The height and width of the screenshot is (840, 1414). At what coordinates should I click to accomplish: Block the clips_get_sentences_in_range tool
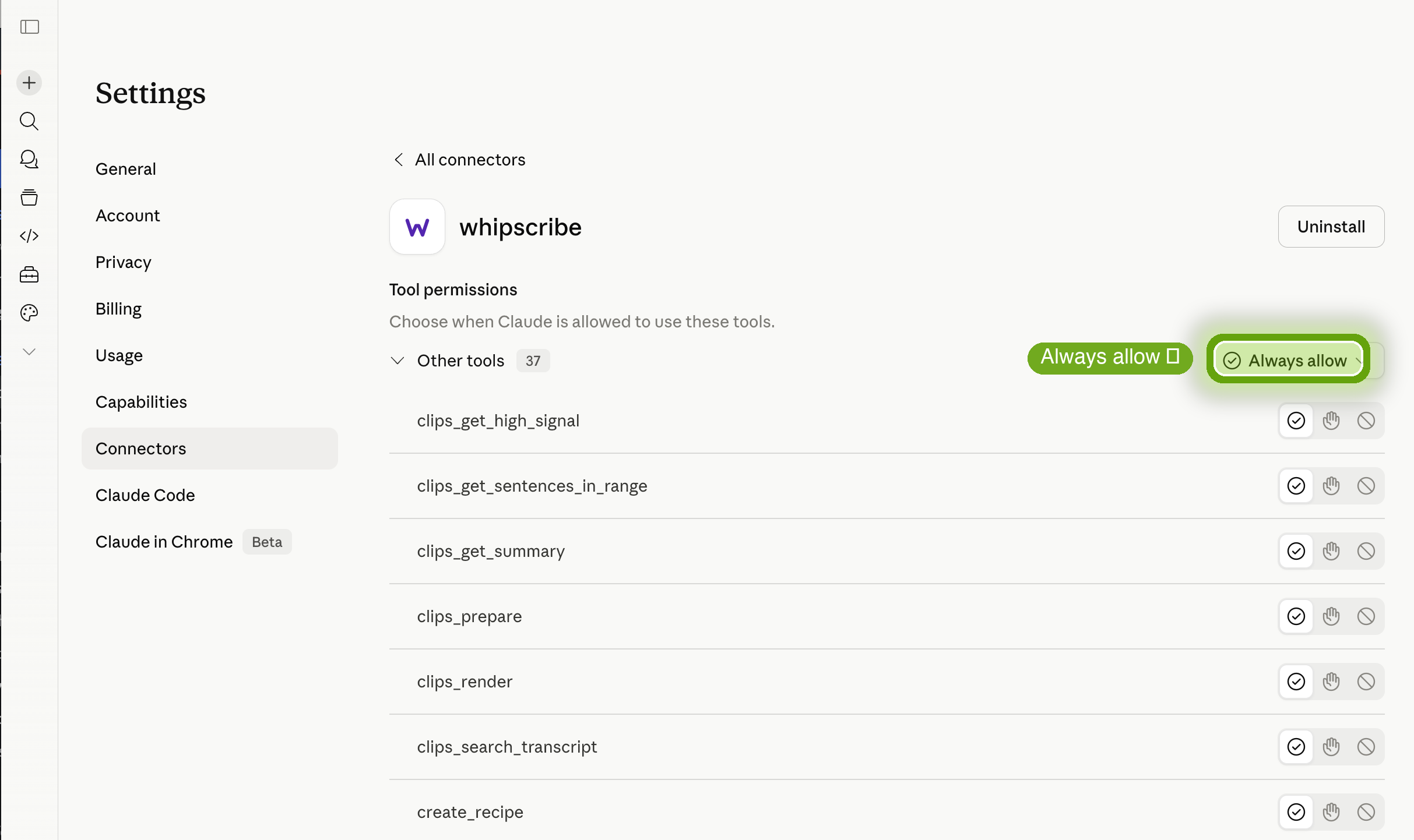(1366, 486)
